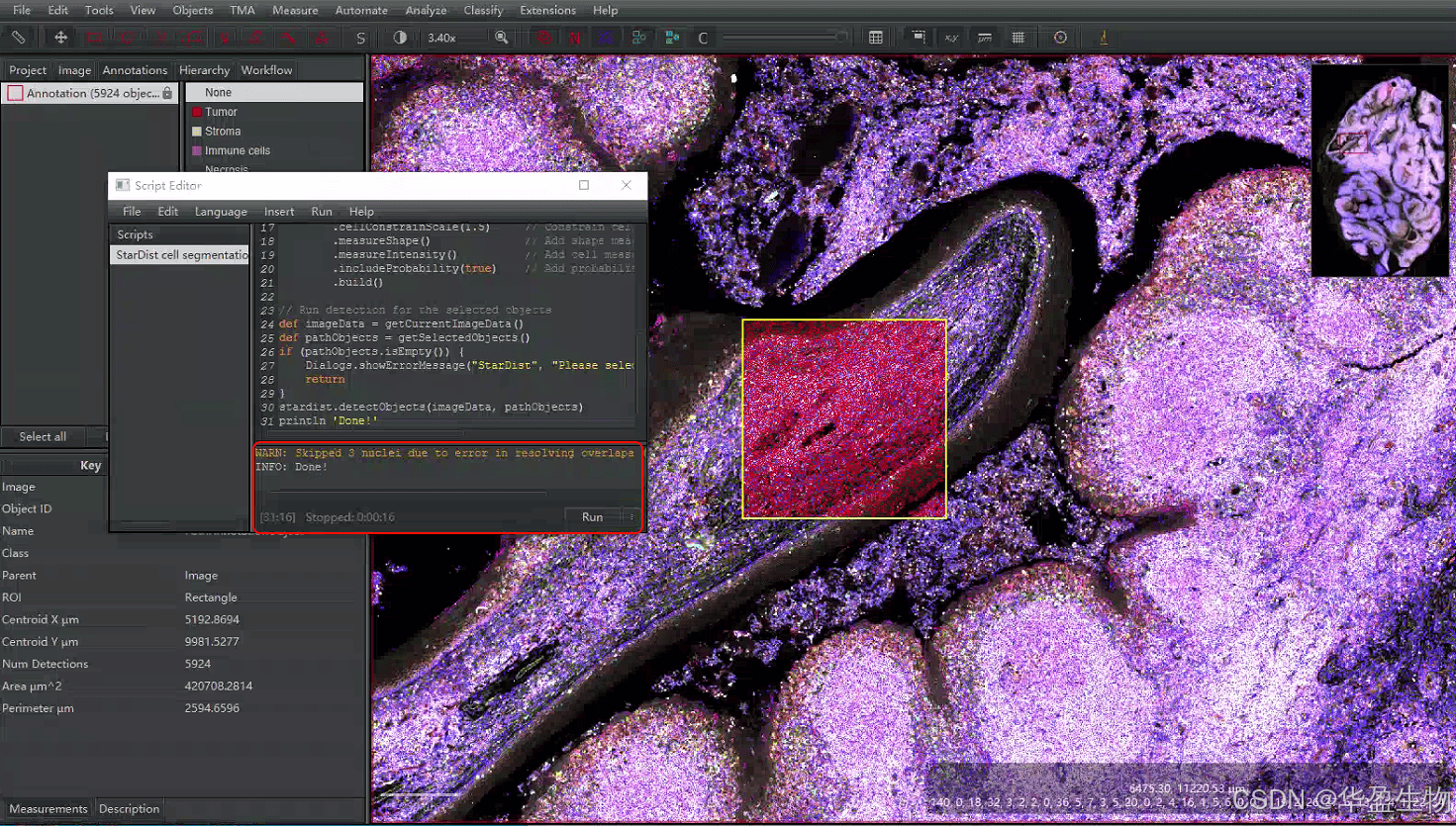Open the Analyze menu in main window

tap(426, 10)
